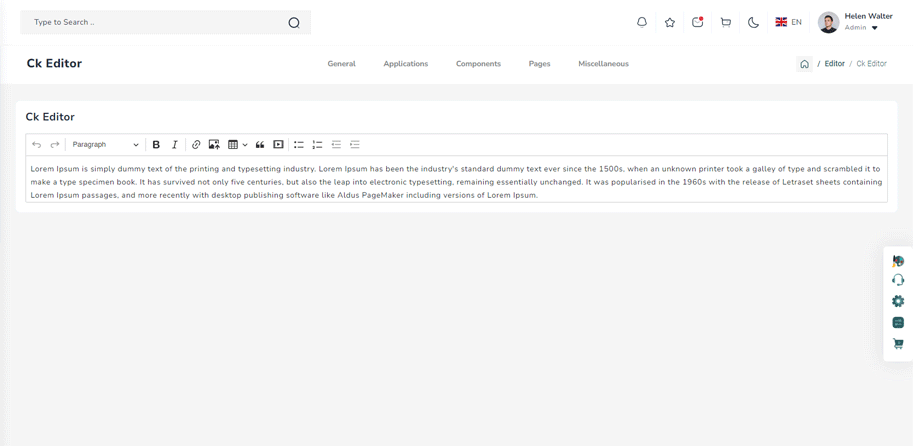Image resolution: width=913 pixels, height=446 pixels.
Task: Toggle italic formatting
Action: 174,144
